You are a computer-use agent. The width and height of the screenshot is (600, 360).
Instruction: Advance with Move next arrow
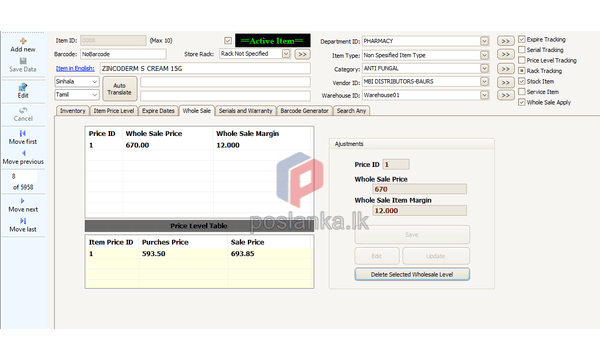pos(23,201)
